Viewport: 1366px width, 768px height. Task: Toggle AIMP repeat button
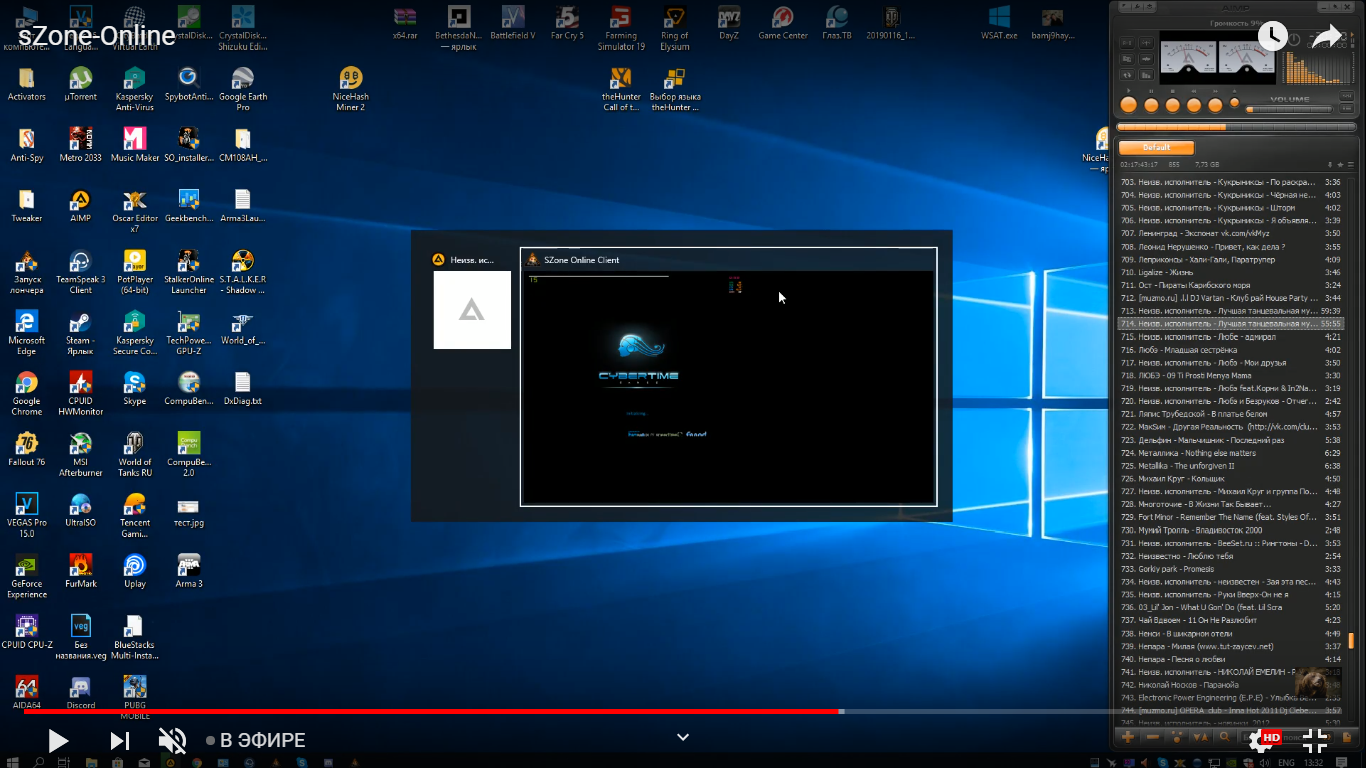tap(1127, 75)
